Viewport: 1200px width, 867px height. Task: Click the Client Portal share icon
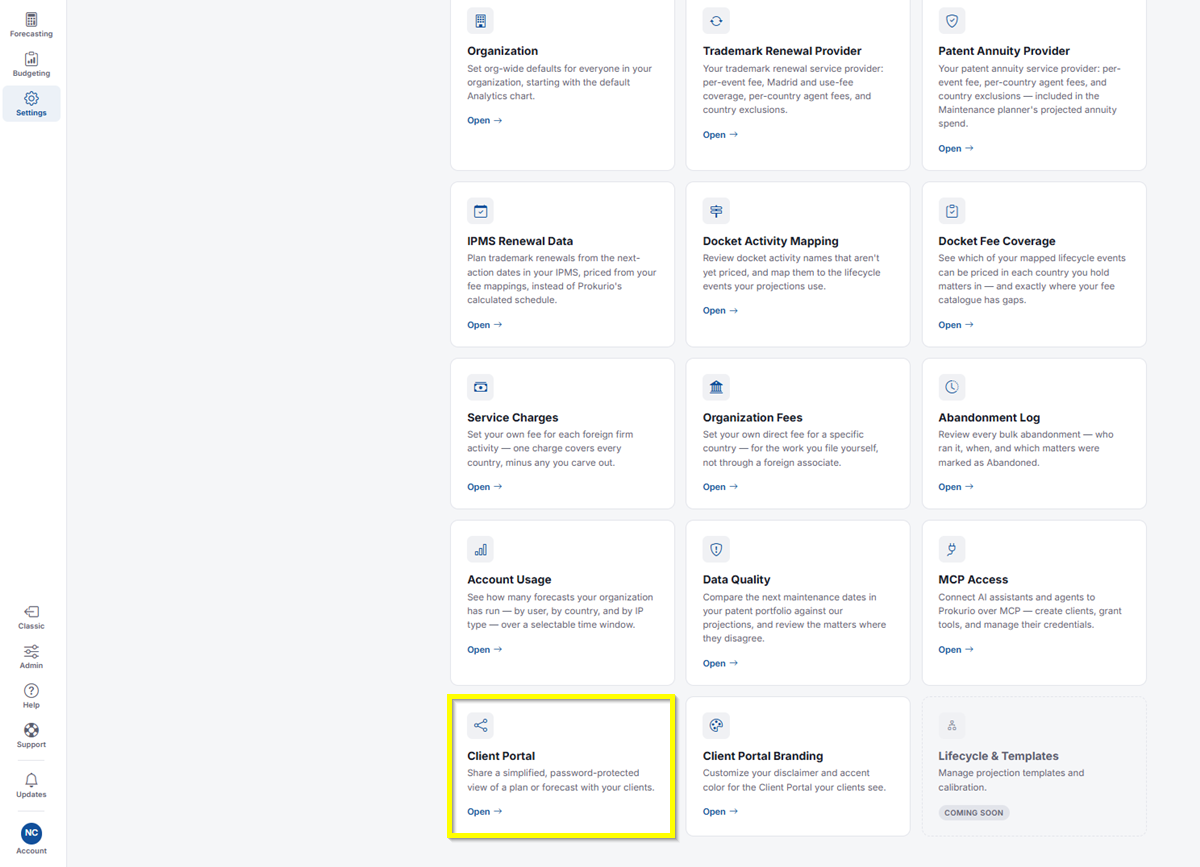click(x=480, y=726)
